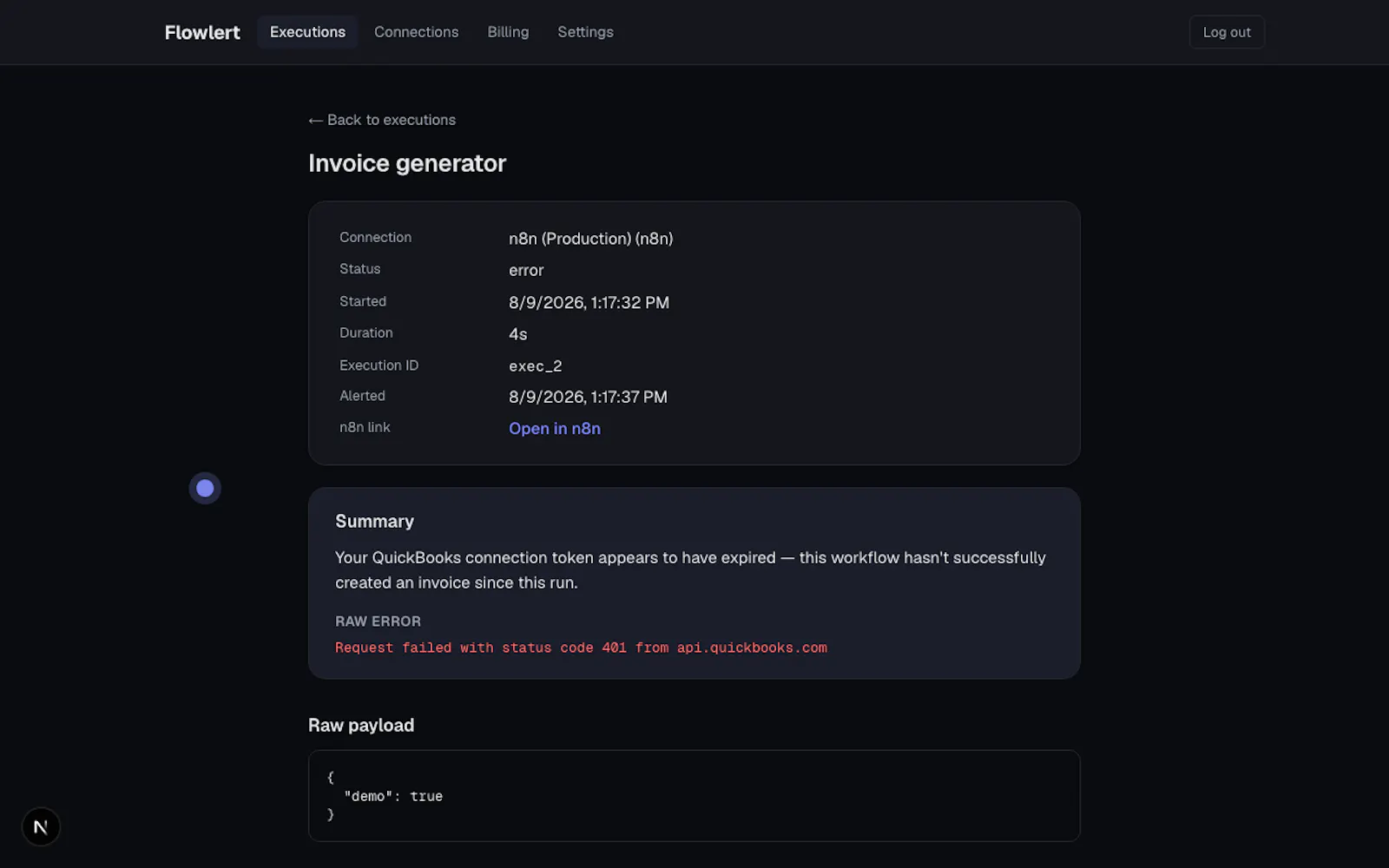Select the Invoice generator heading
1389x868 pixels.
[x=407, y=163]
